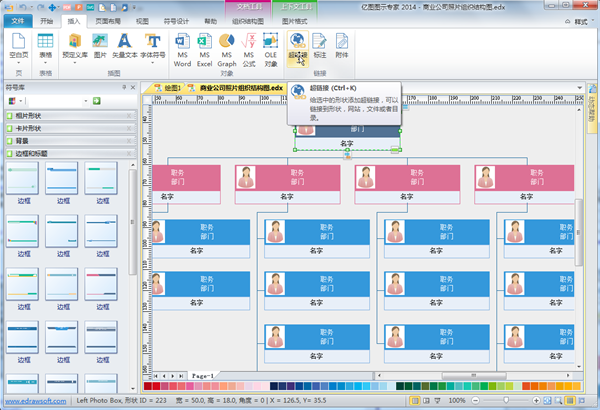Image resolution: width=600 pixels, height=410 pixels.
Task: Insert an MS Excel object
Action: pyautogui.click(x=206, y=46)
